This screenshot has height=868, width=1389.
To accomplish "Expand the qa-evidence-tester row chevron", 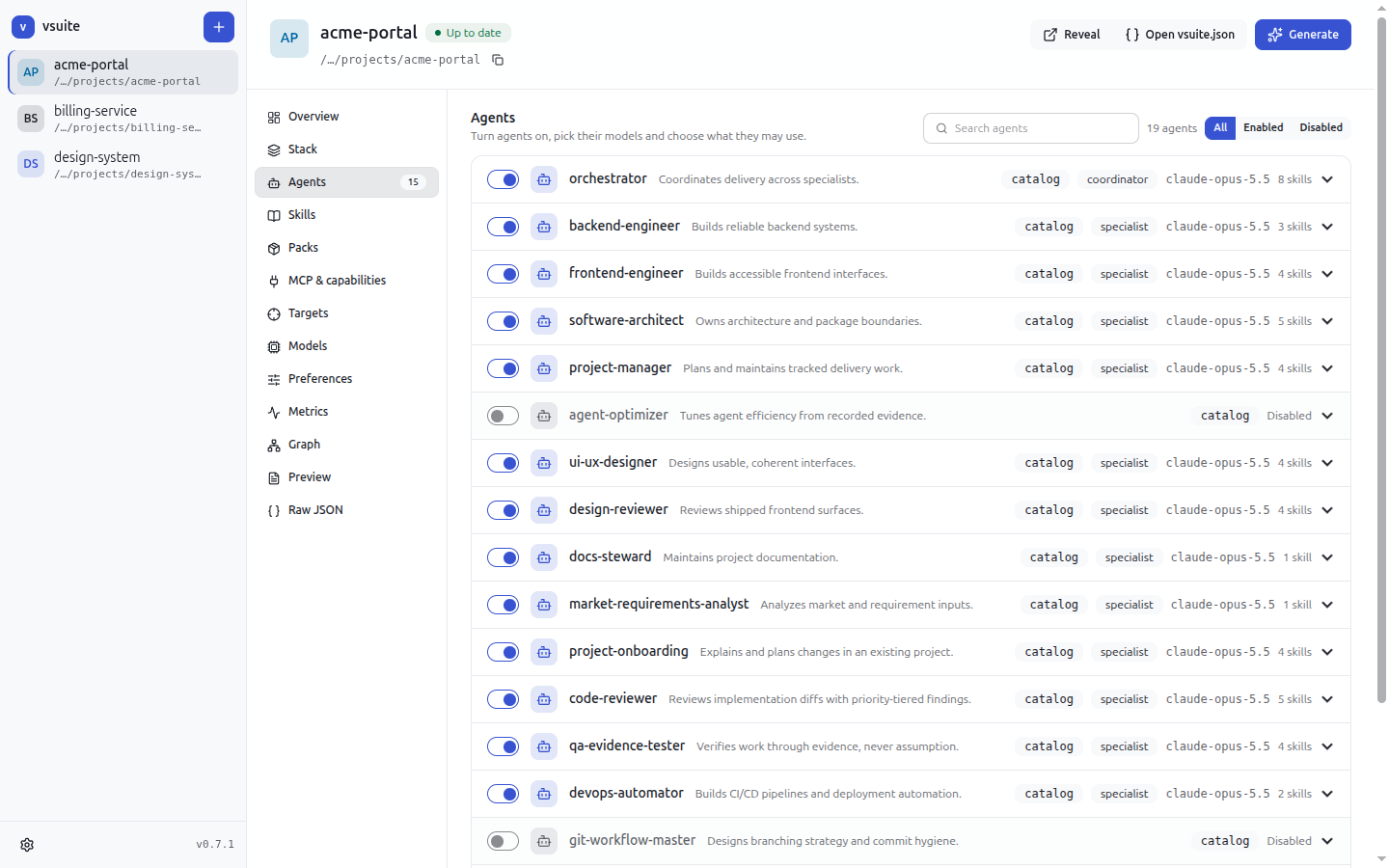I will pyautogui.click(x=1327, y=746).
